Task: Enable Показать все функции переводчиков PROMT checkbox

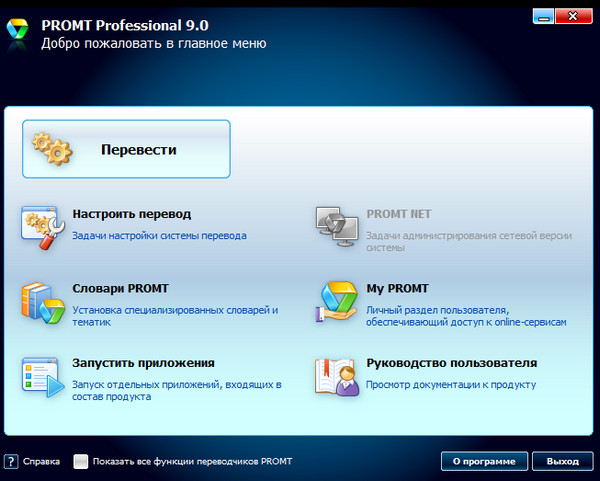Action: coord(80,461)
